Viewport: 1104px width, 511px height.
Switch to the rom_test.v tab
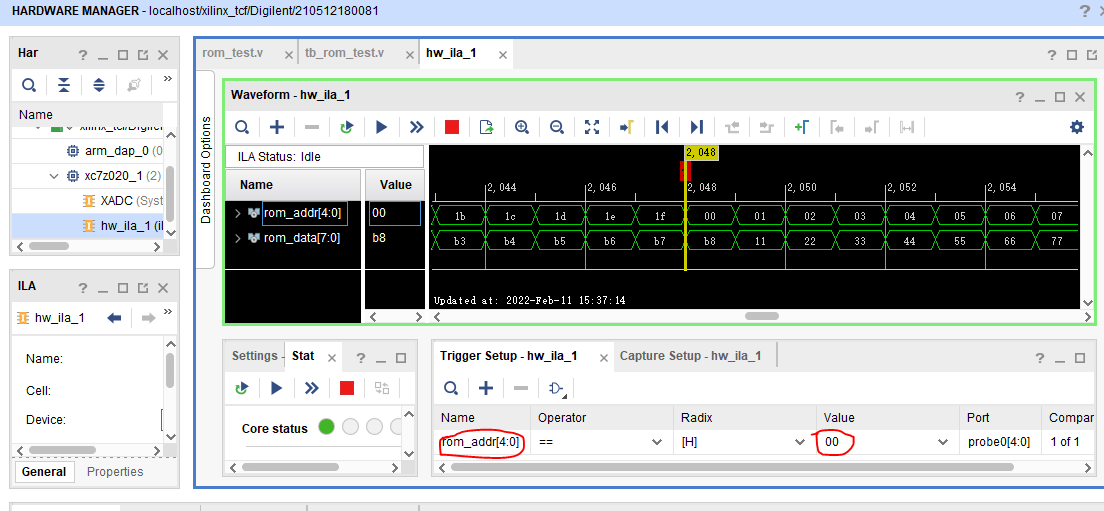[x=233, y=53]
